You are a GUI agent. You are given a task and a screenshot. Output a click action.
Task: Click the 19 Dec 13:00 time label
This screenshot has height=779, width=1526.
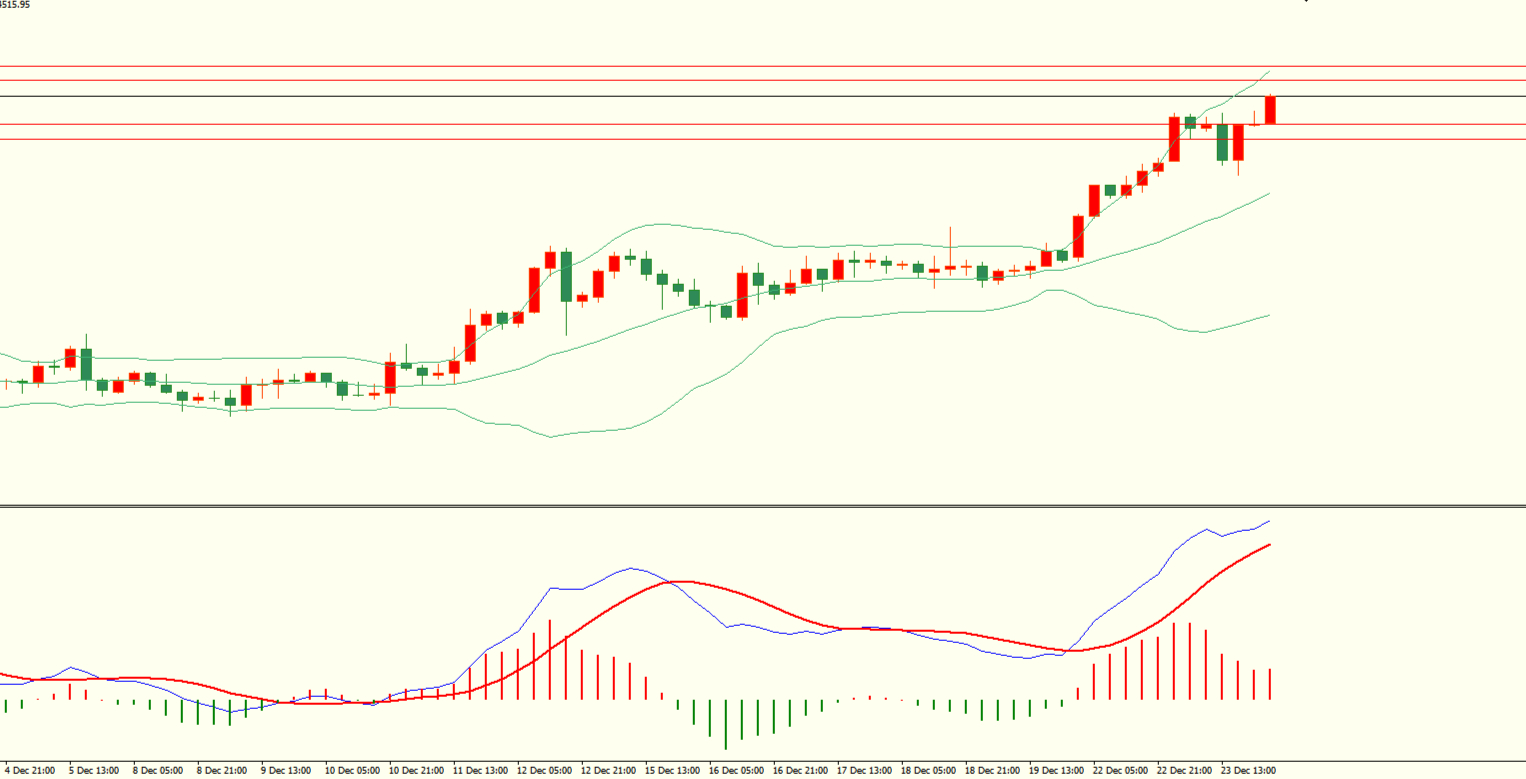(x=1056, y=771)
